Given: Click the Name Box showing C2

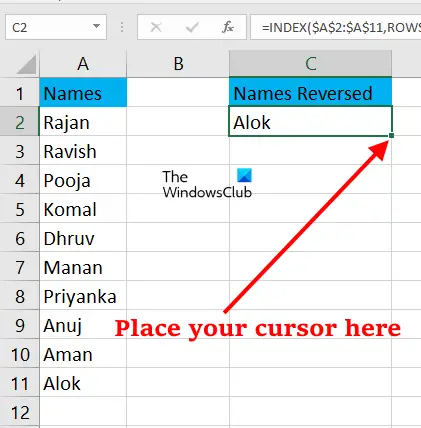Looking at the screenshot, I should point(56,27).
